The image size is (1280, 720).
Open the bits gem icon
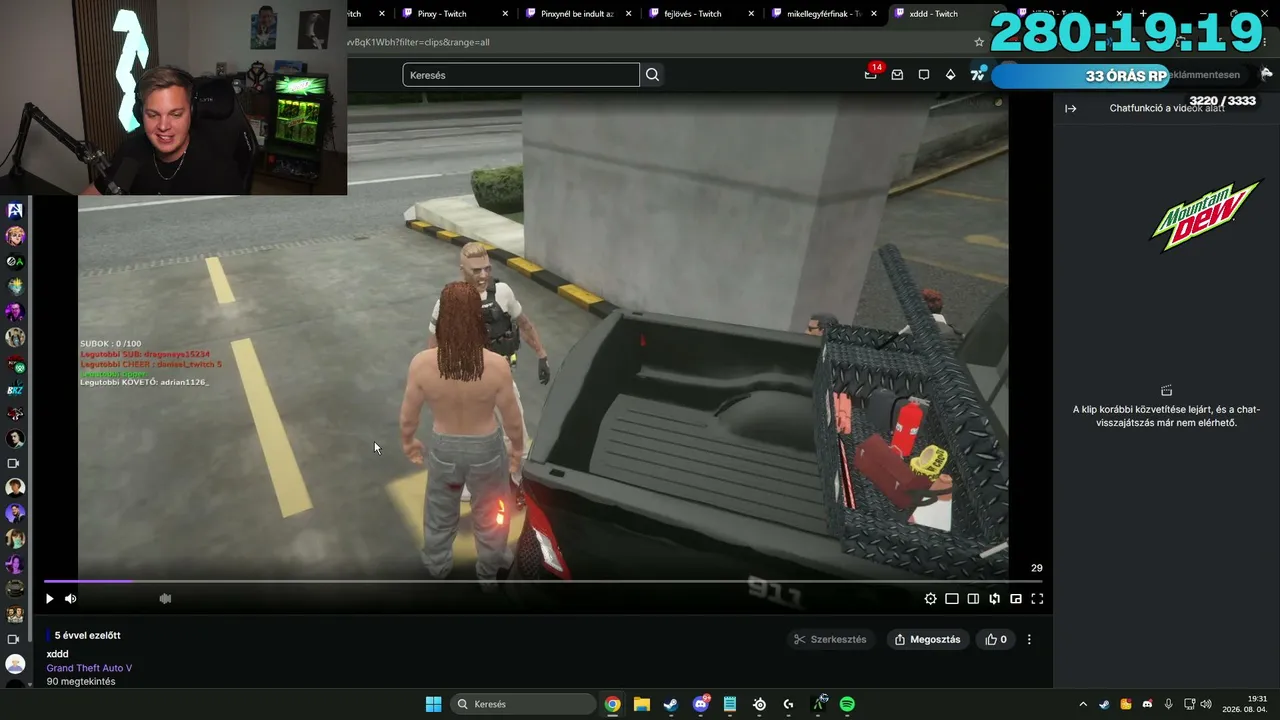pos(950,75)
